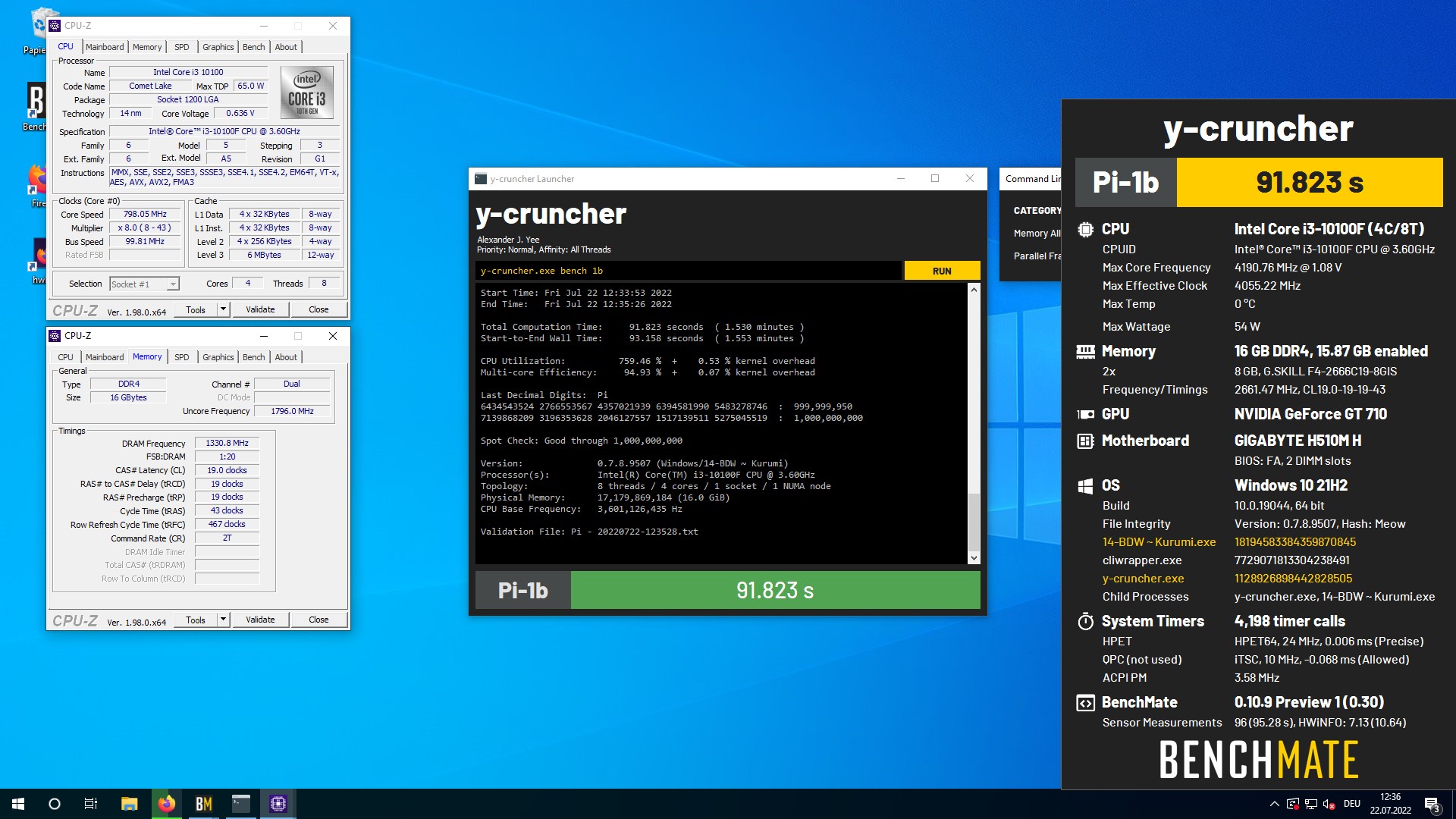Open File Explorer from taskbar
Viewport: 1456px width, 819px height.
129,804
